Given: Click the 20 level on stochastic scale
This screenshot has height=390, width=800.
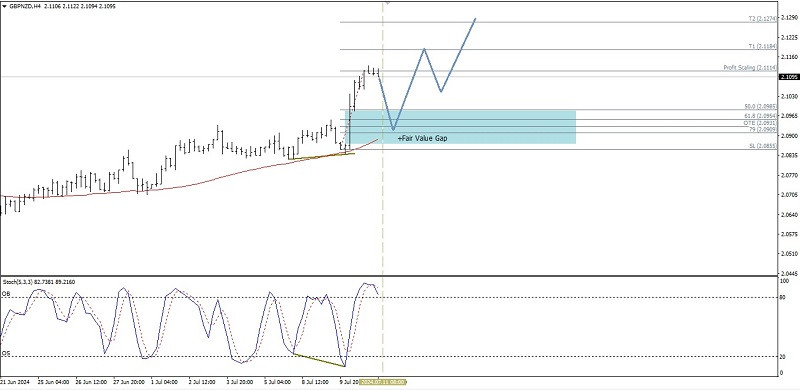Looking at the screenshot, I should pyautogui.click(x=782, y=356).
